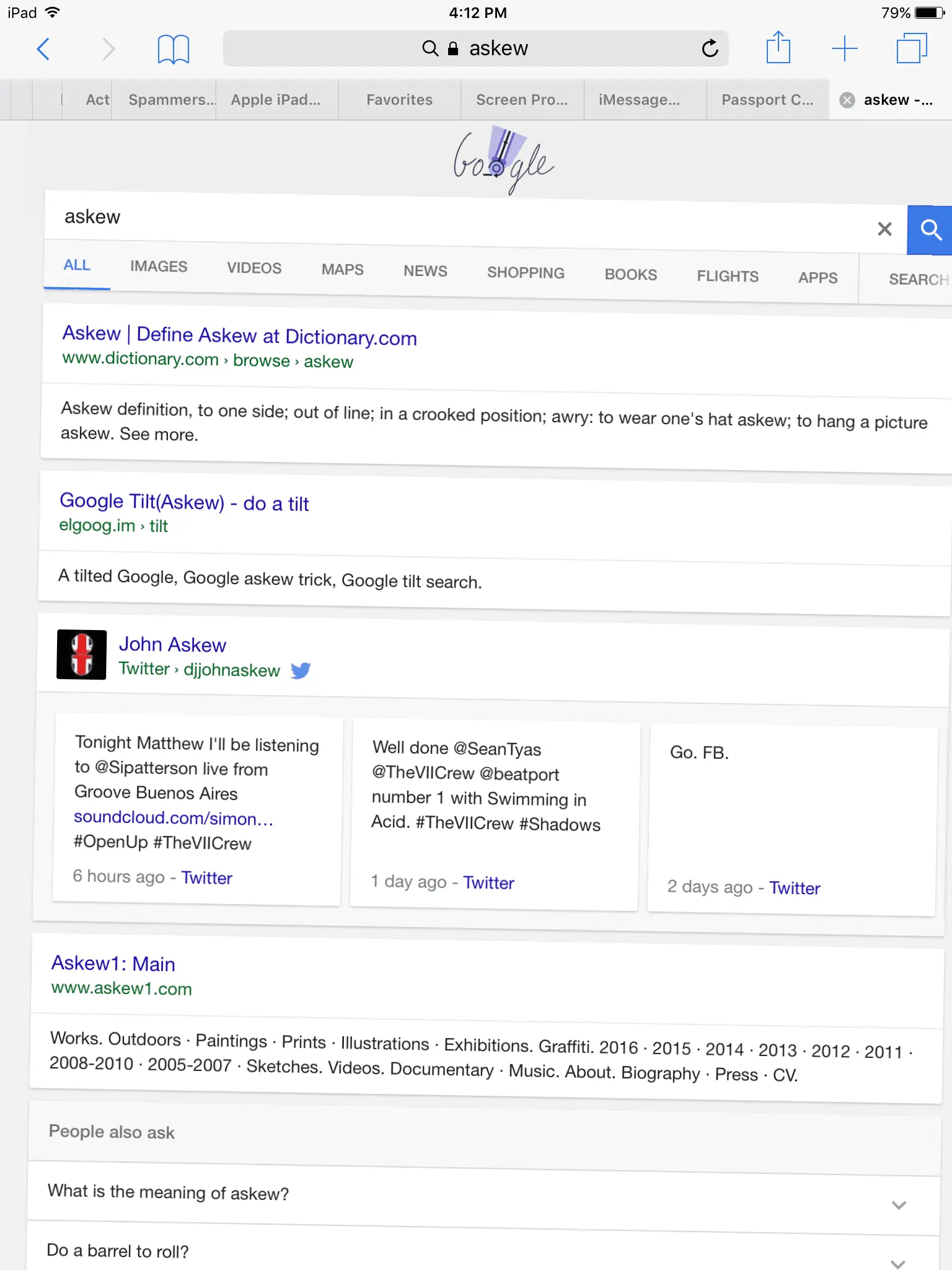Switch to the Screen Pro... browser tab
The height and width of the screenshot is (1270, 952).
(522, 100)
